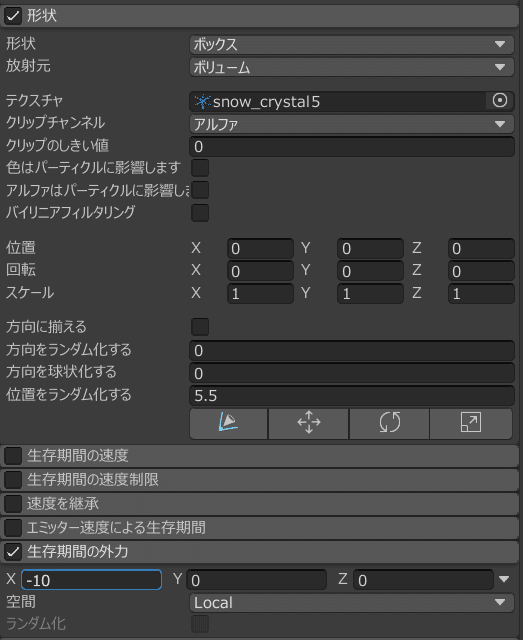
Task: Click the スケール X value field
Action: point(260,293)
